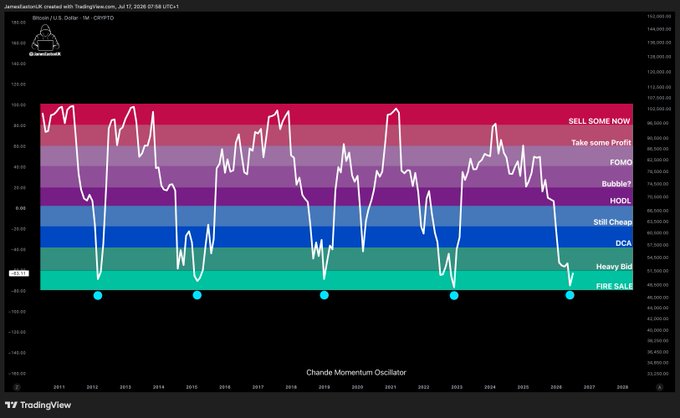Click the Bitcoin / U.S. Dollar symbol title
This screenshot has width=680, height=418.
click(x=73, y=18)
